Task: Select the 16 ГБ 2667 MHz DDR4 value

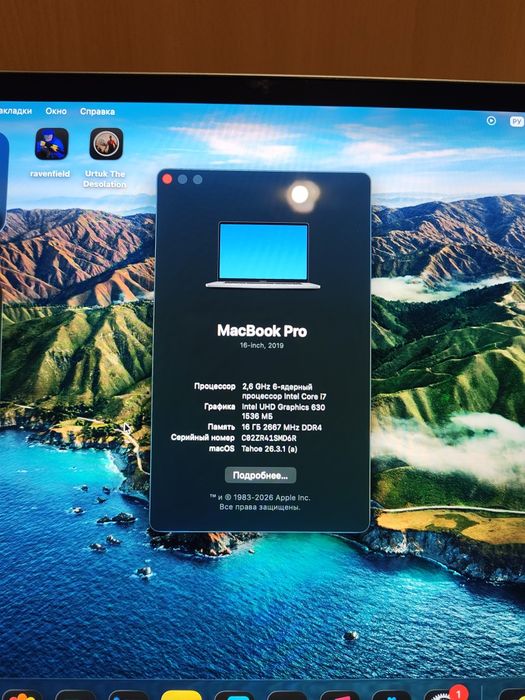Action: (281, 427)
